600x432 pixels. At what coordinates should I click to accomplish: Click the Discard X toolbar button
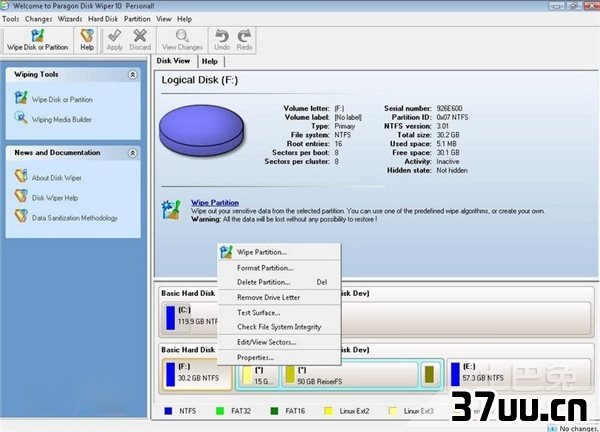tap(140, 36)
